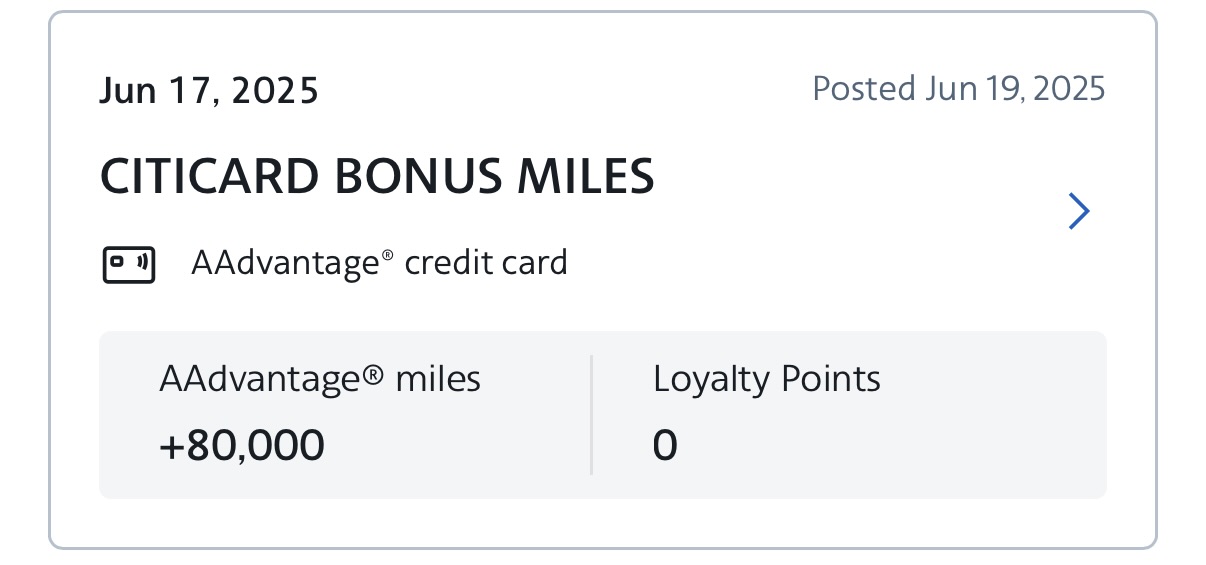Click the word CITICARD in the title
Screen dimensions: 1206x565
(210, 177)
